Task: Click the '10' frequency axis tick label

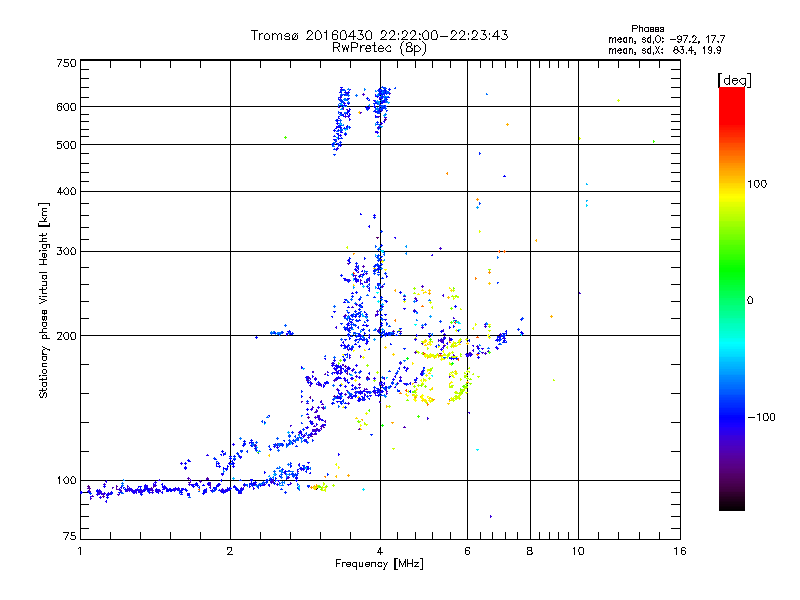Action: (578, 551)
